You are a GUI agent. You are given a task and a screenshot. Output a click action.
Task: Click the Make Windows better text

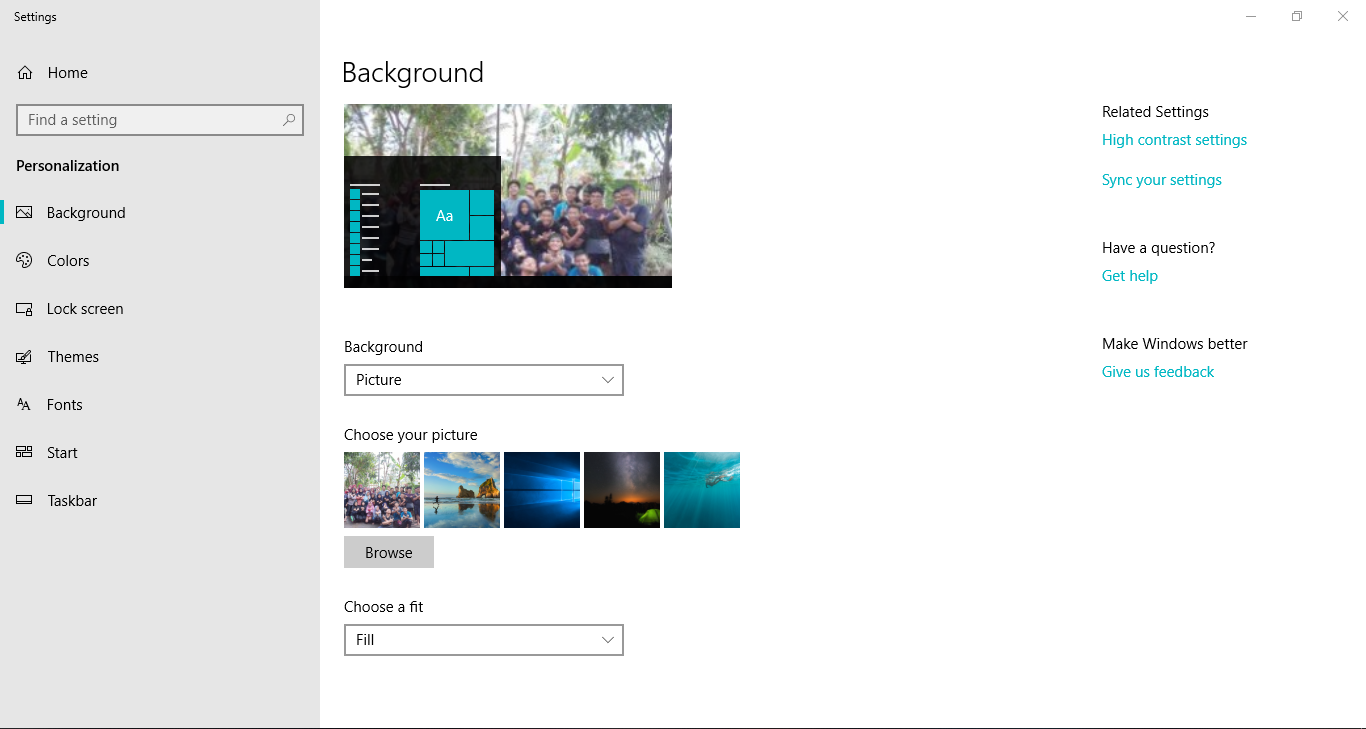coord(1175,344)
